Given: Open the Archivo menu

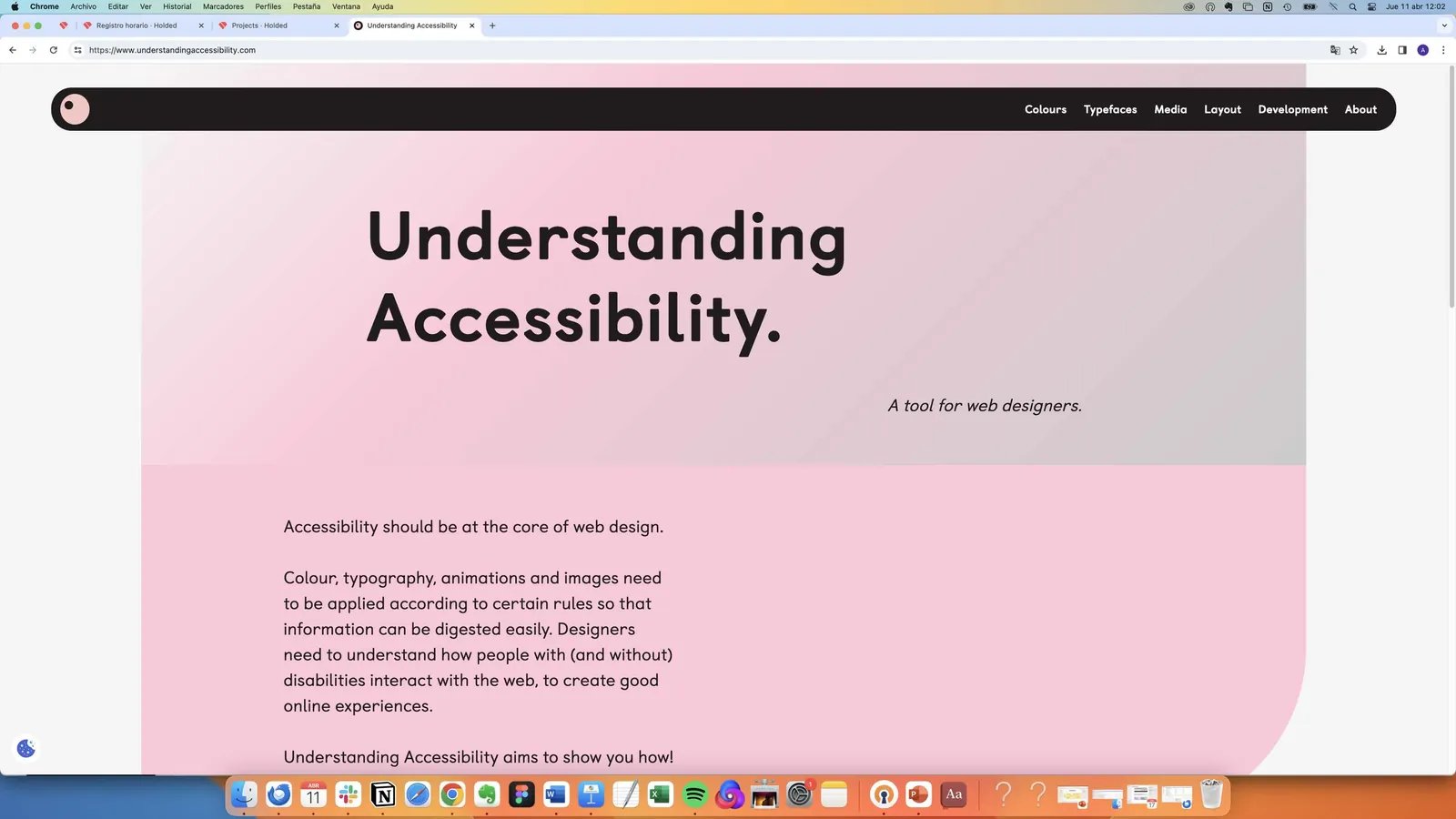Looking at the screenshot, I should (x=84, y=6).
